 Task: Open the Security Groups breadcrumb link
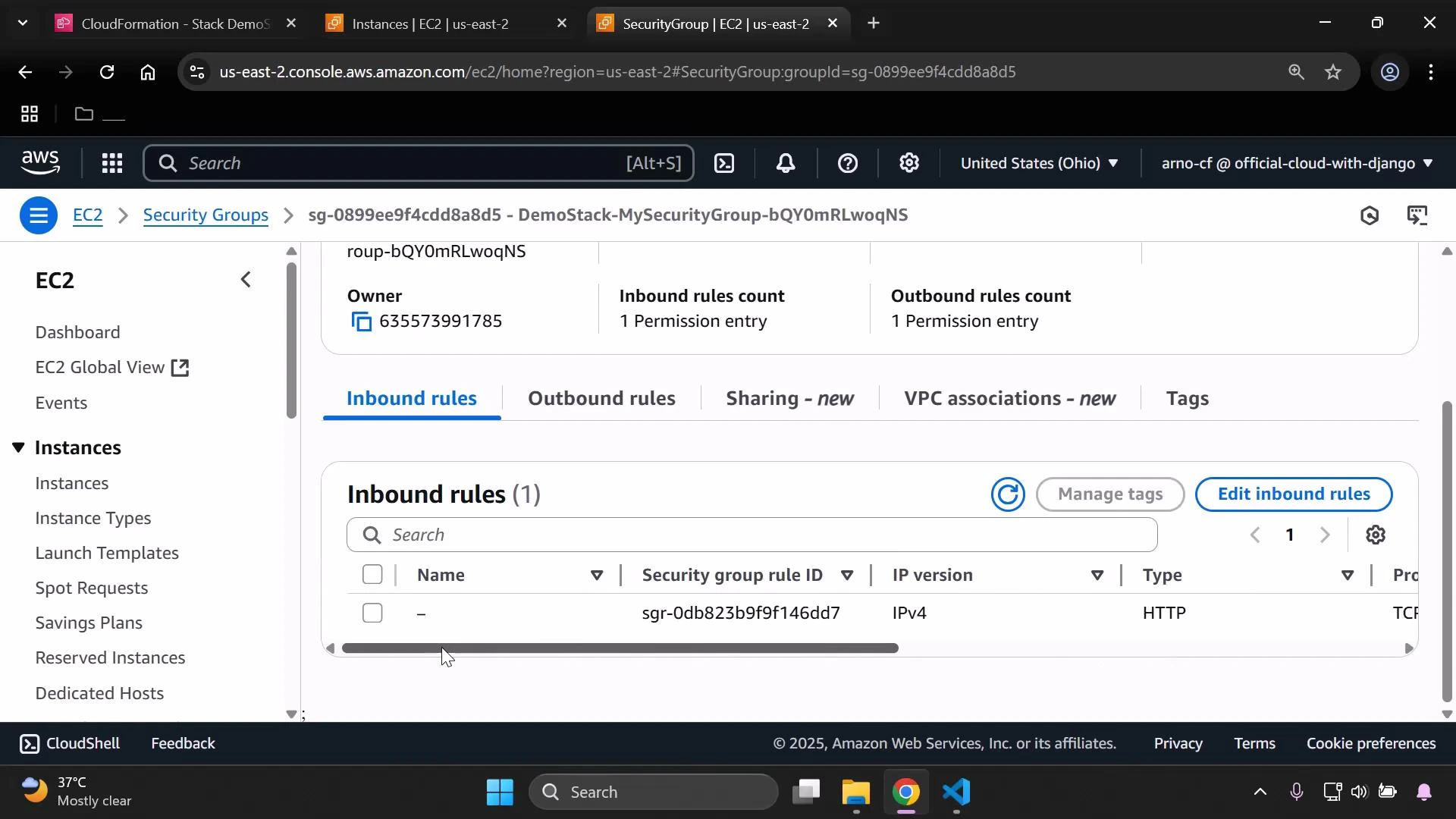[x=206, y=215]
